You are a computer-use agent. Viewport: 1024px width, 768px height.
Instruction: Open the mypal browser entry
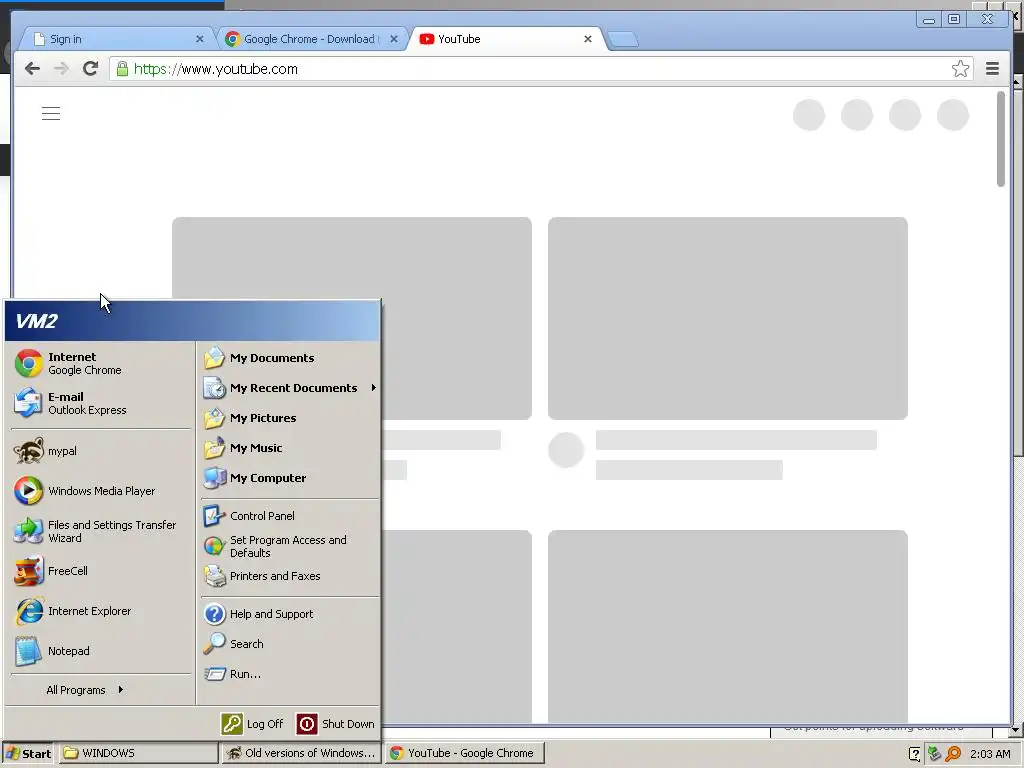(x=101, y=451)
